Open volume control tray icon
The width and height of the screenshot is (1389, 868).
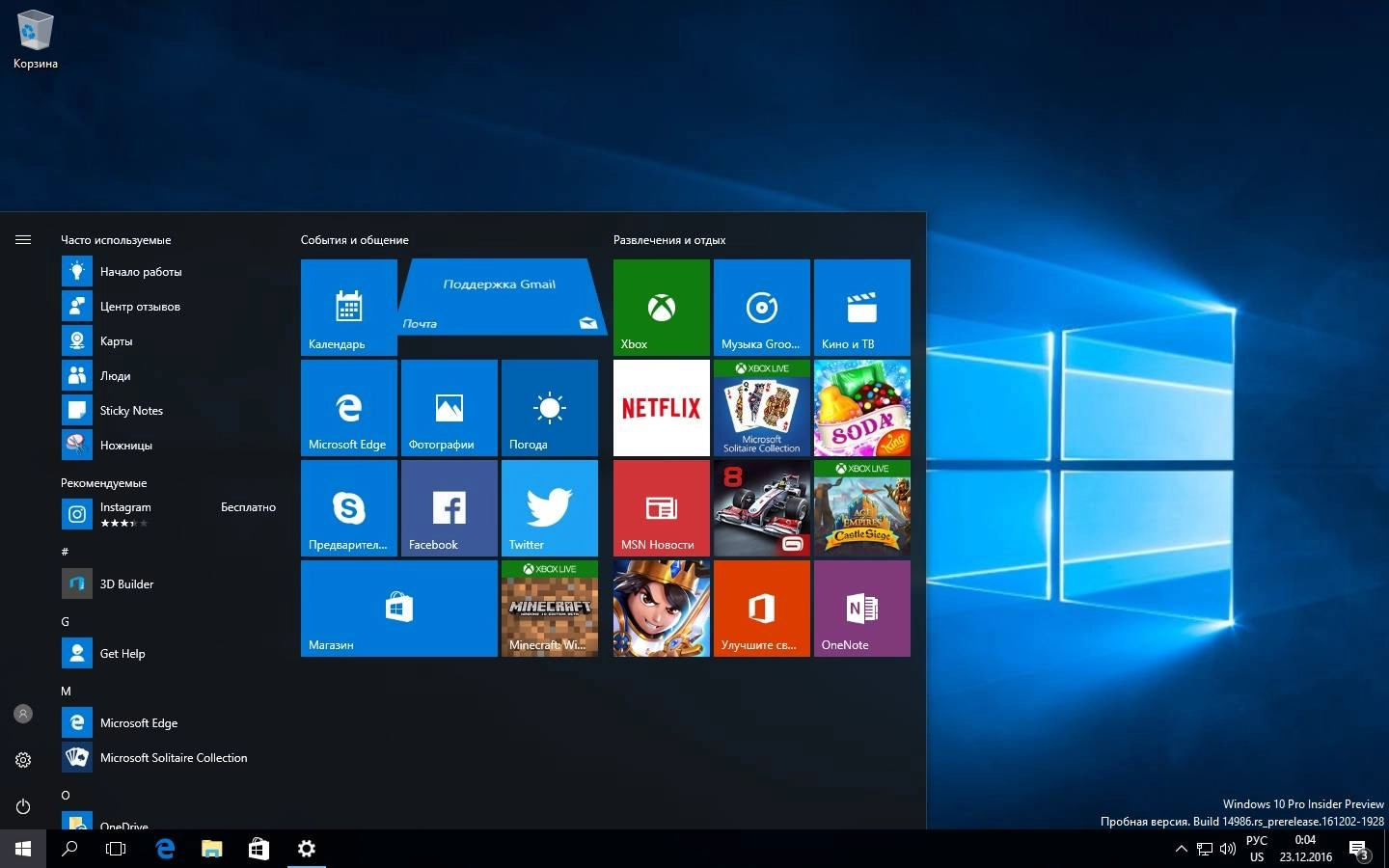(1228, 849)
